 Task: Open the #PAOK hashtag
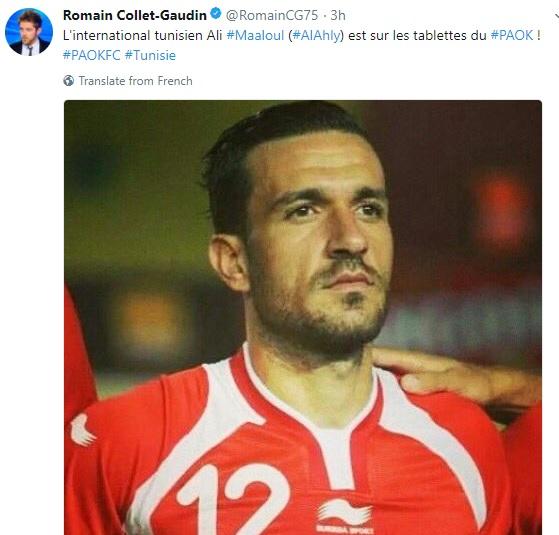512,35
